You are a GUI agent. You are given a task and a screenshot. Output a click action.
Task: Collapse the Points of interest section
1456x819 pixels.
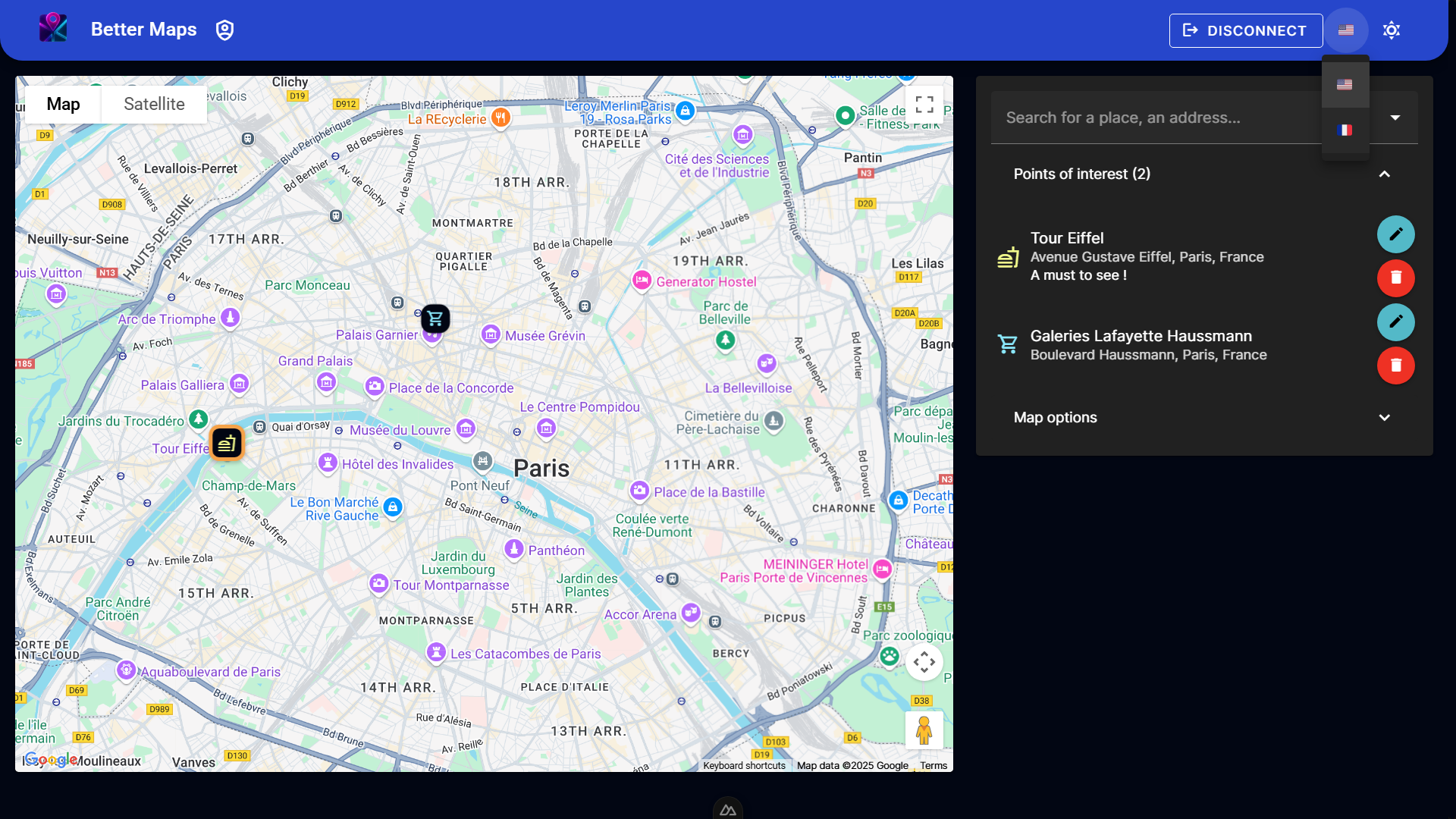1384,174
